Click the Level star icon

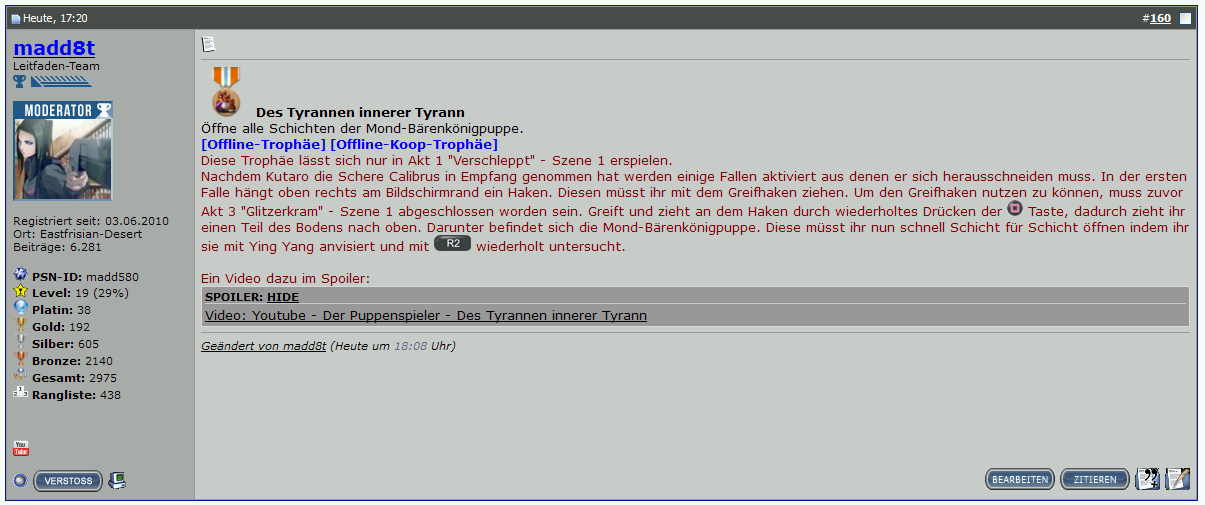click(20, 292)
